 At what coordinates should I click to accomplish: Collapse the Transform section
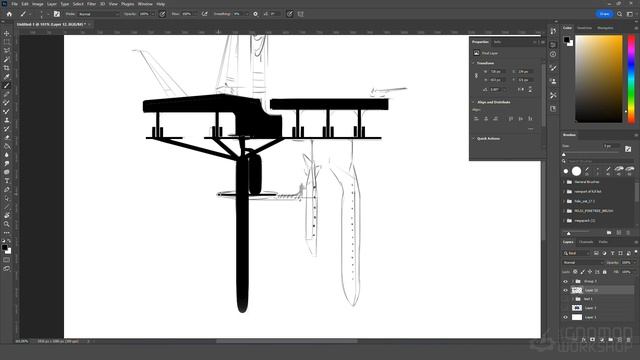point(473,63)
